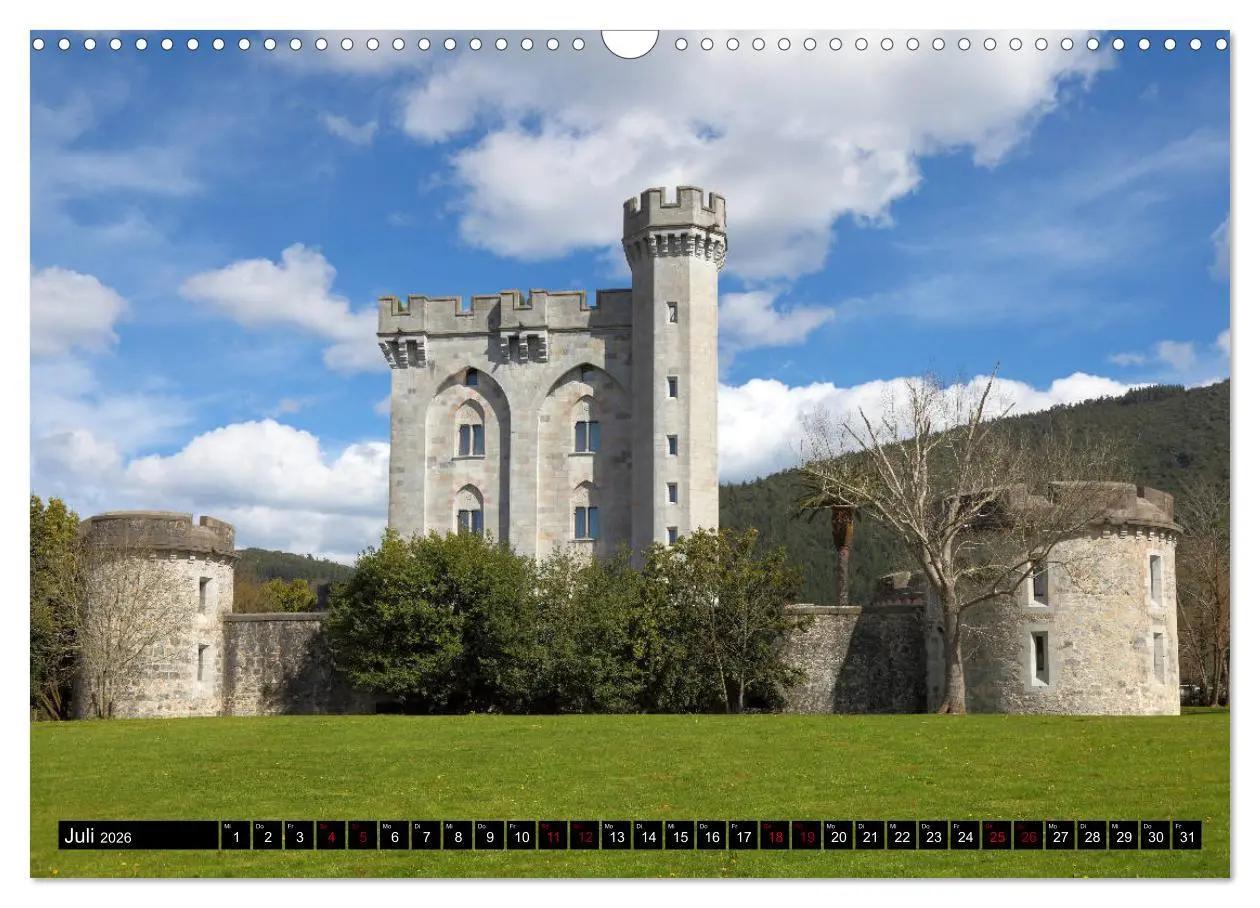The width and height of the screenshot is (1260, 908).
Task: Click red Sunday date 26
Action: point(1028,837)
